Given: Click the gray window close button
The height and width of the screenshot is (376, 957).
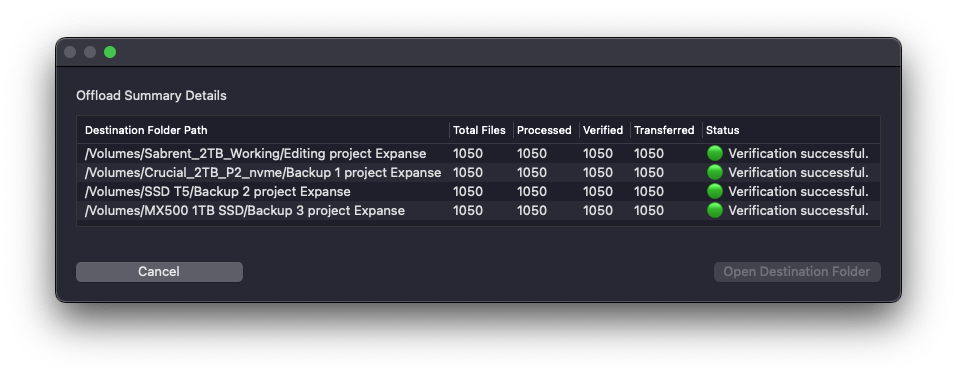Looking at the screenshot, I should tap(70, 52).
